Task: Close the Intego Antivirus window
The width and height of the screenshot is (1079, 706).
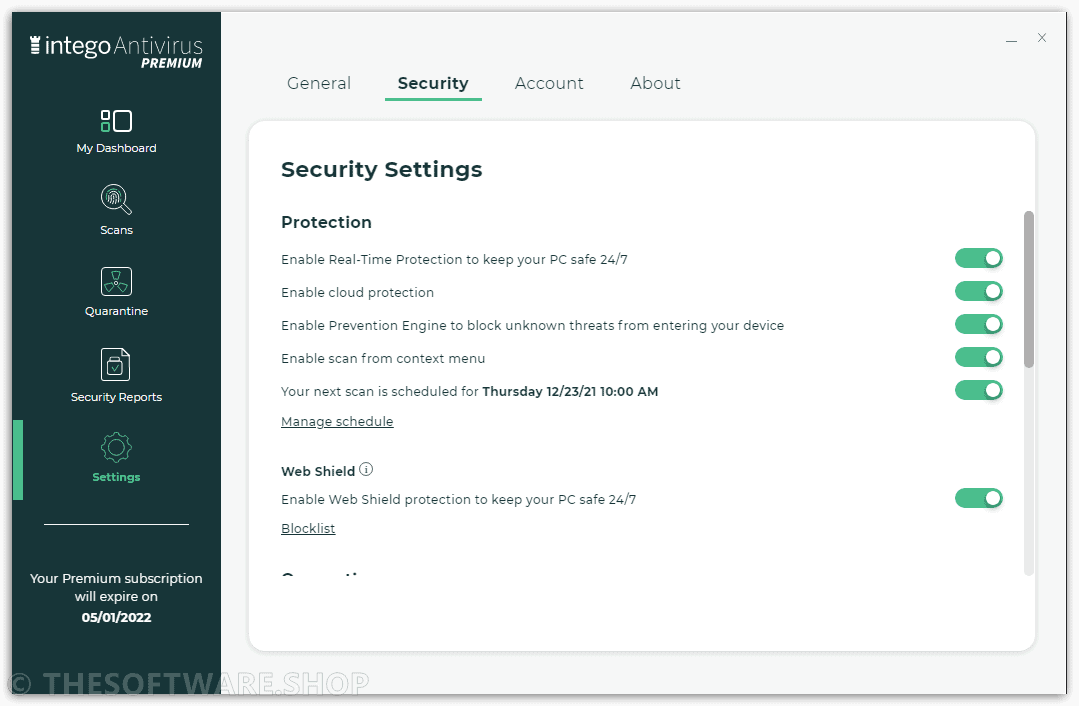Action: coord(1042,38)
